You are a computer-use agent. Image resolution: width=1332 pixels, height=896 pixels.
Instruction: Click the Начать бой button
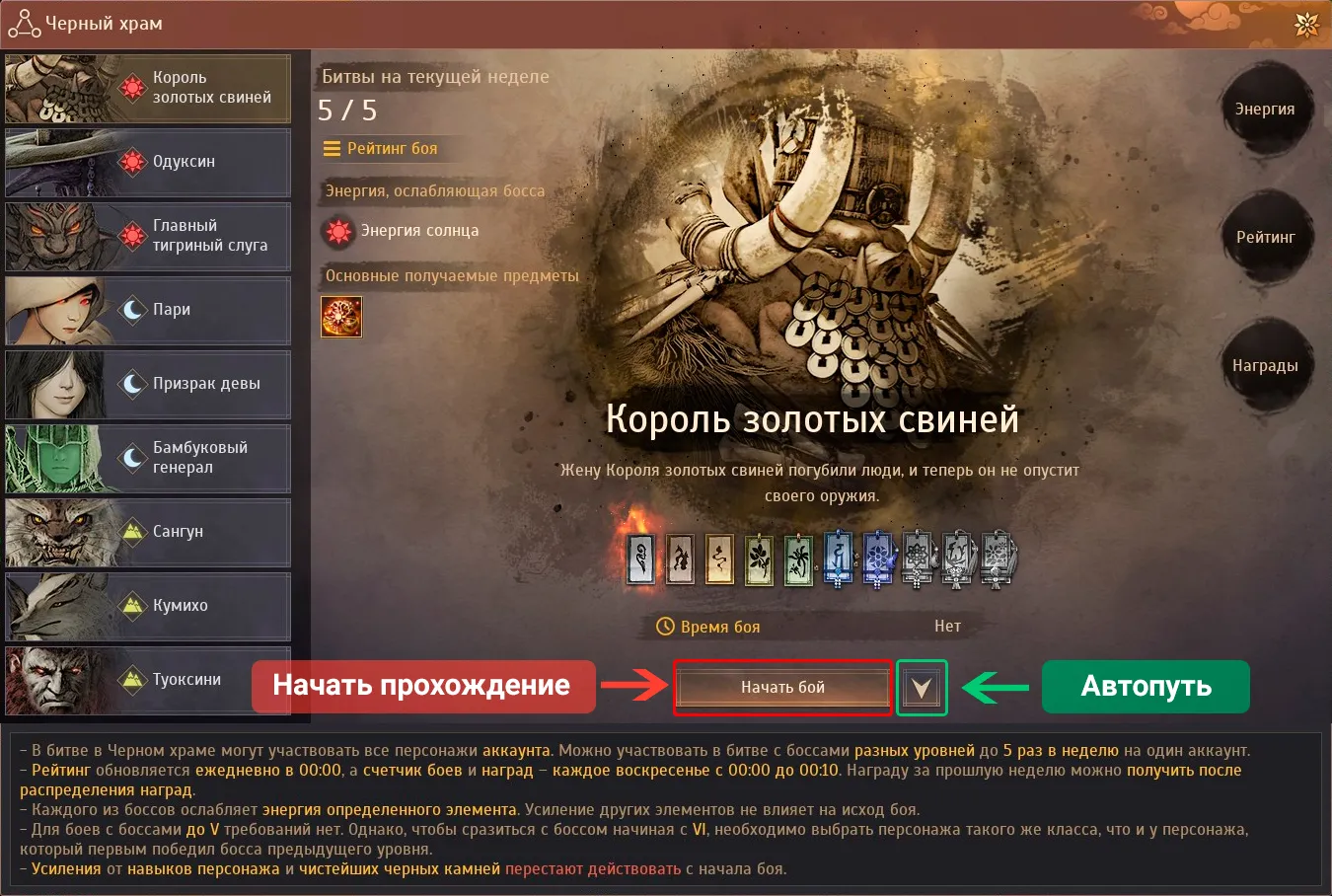783,687
